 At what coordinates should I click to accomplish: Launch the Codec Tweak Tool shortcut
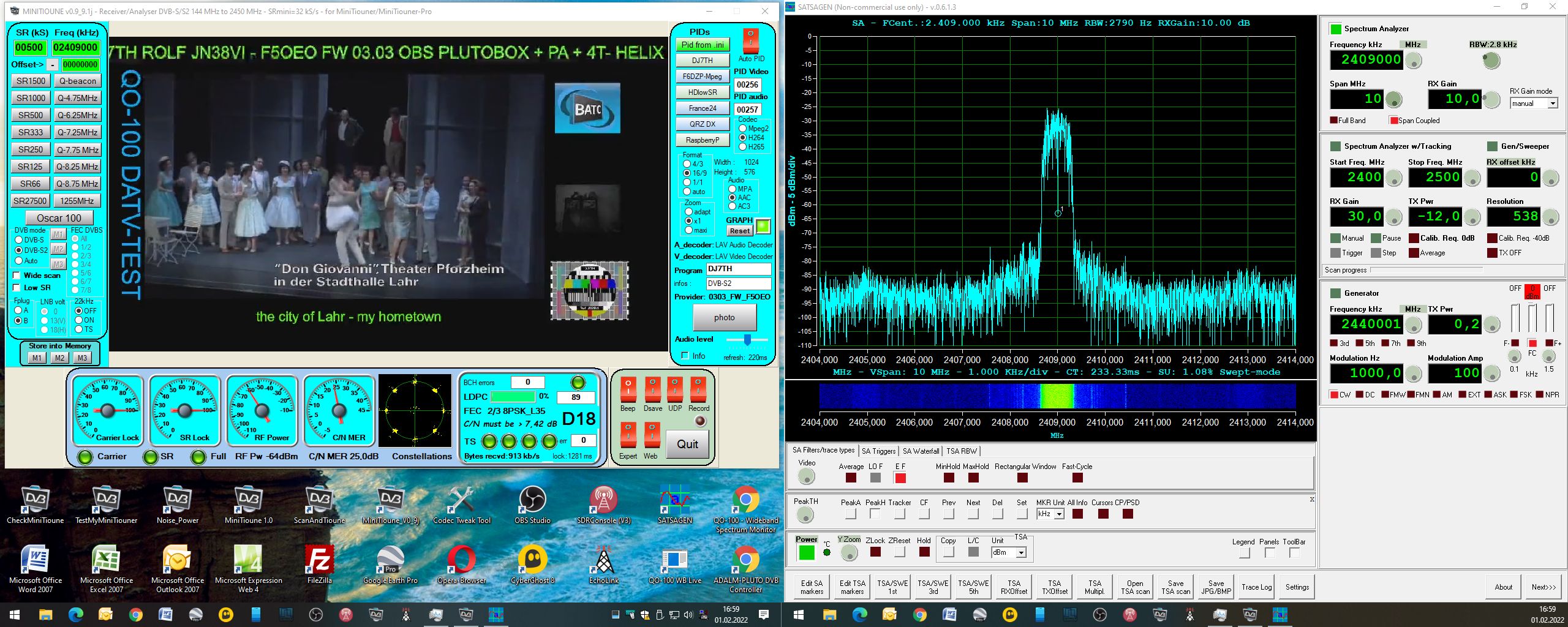(x=461, y=501)
